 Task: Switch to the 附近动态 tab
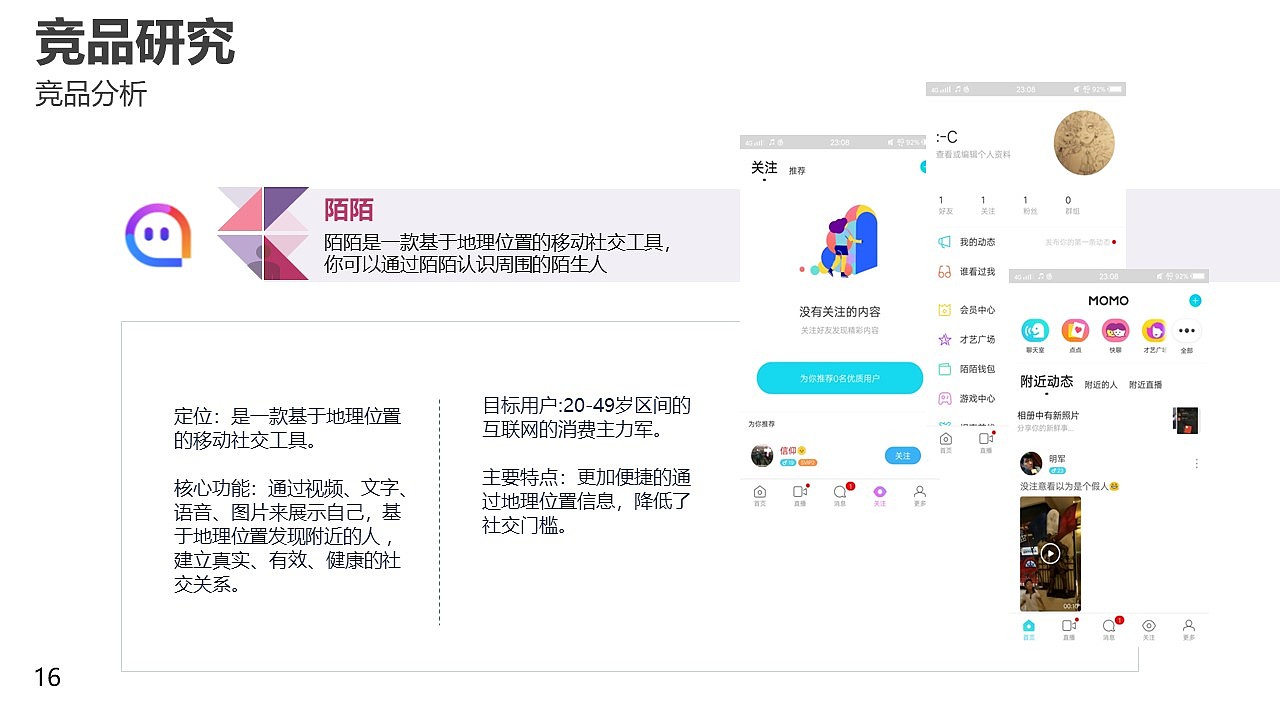1047,382
